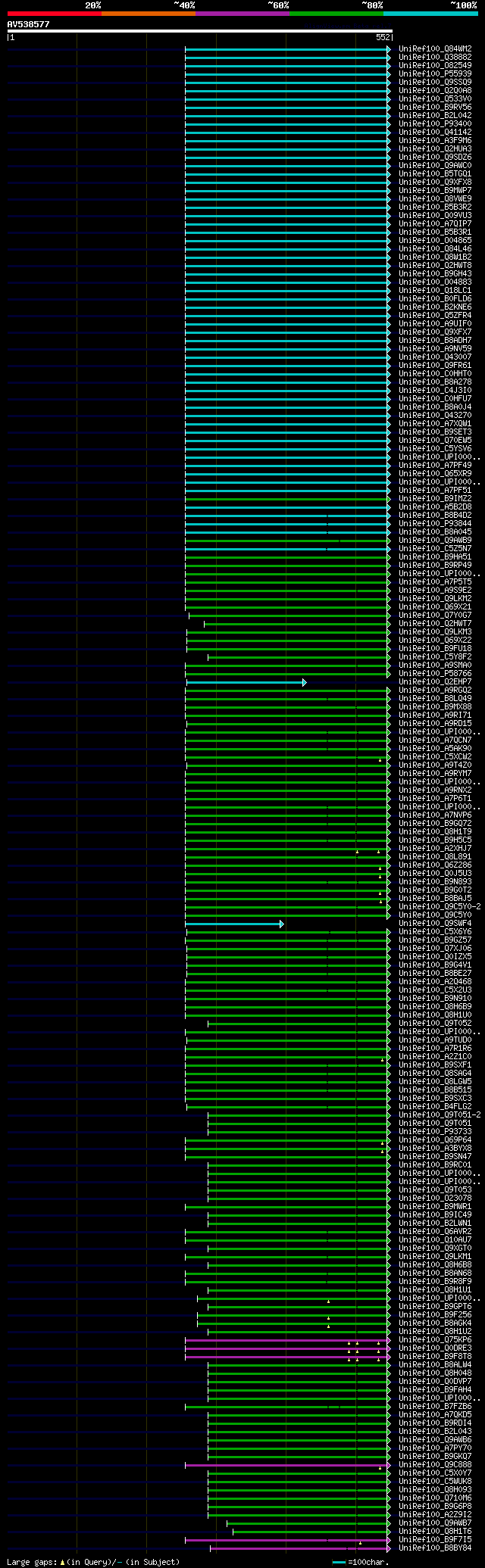Select label UniRef100_B8AGK4
This screenshot has width=485, height=1568.
435,1323
